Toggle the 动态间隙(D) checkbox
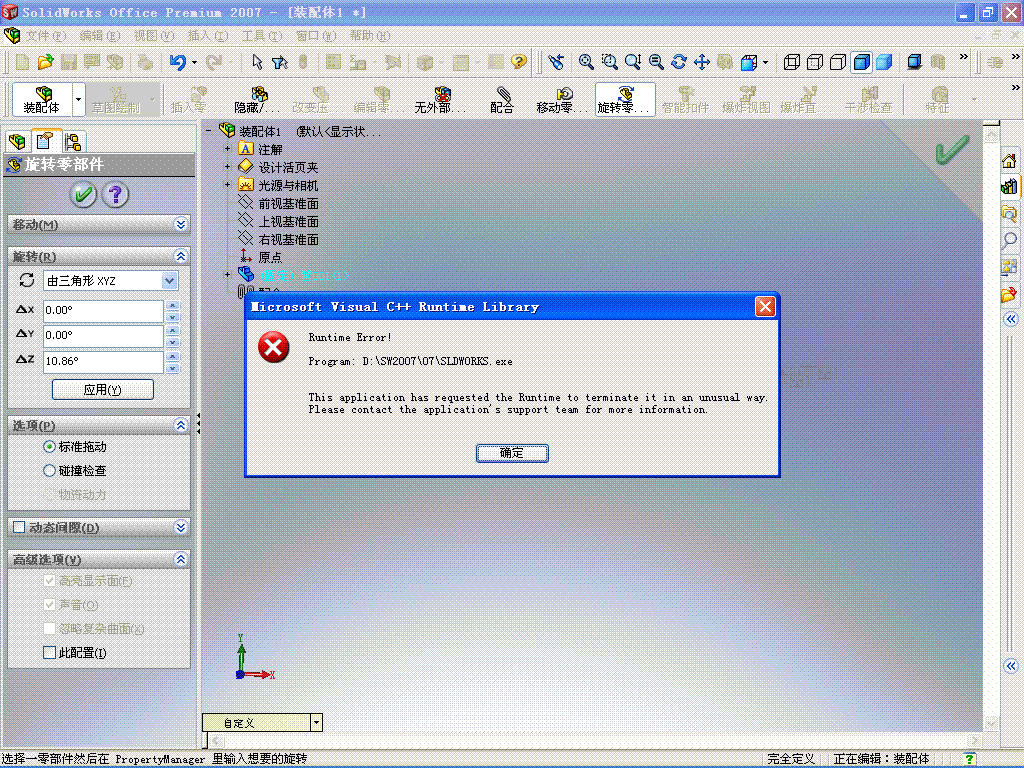Screen dimensions: 1024x768 click(x=20, y=527)
